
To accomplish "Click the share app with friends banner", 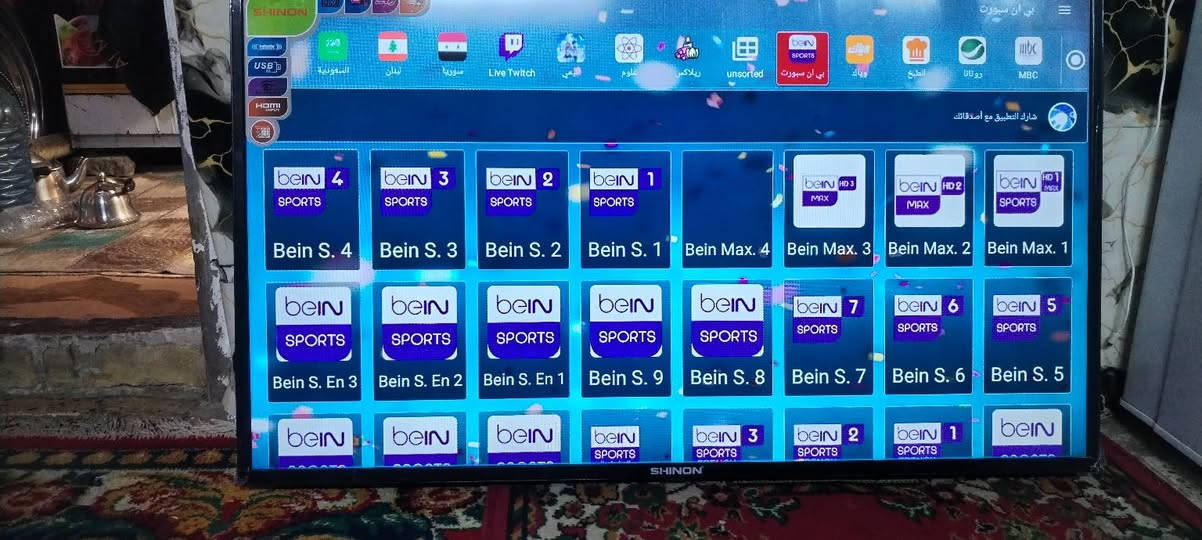I will pos(1012,117).
